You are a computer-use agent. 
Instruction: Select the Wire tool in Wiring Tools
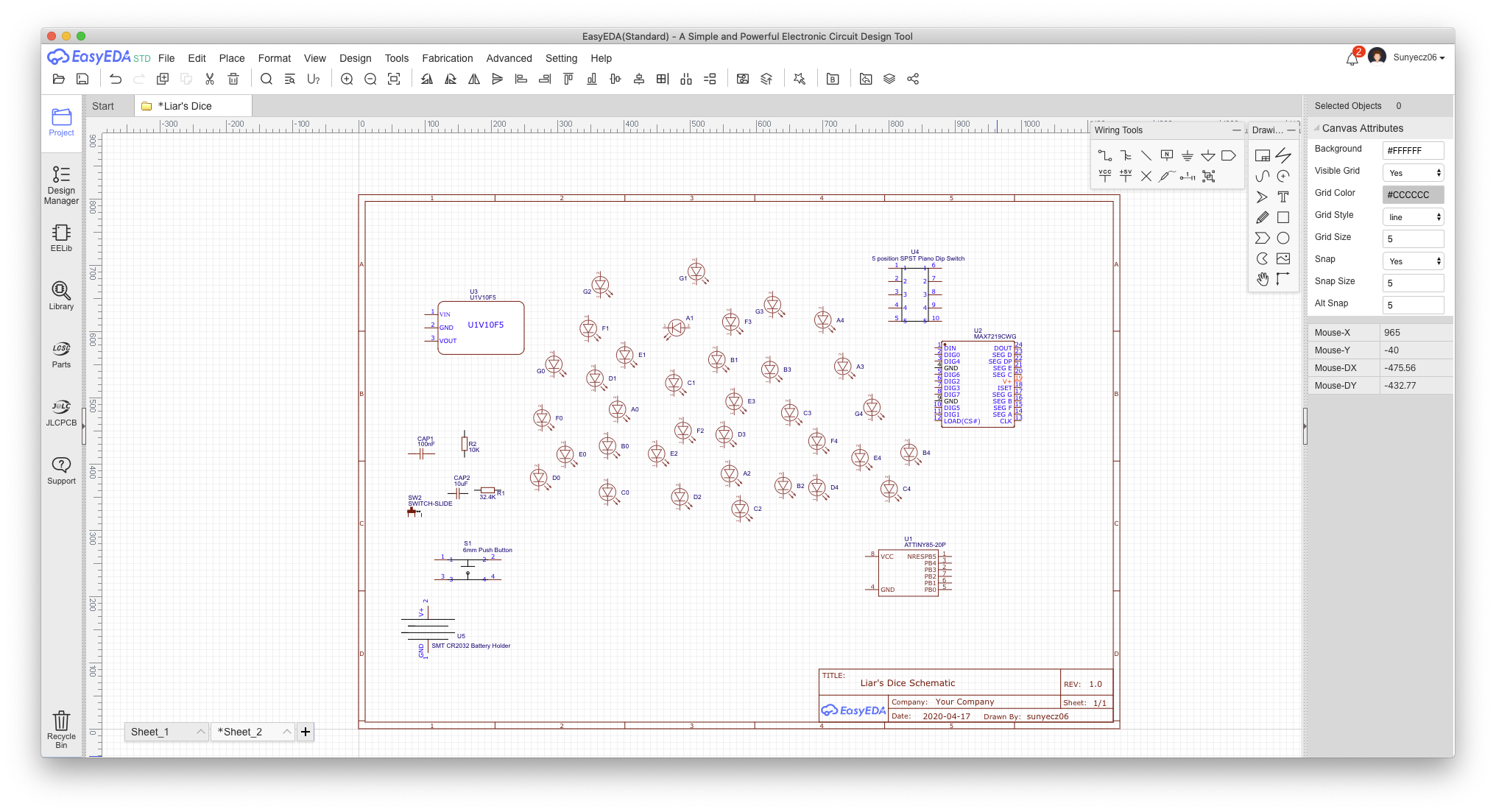[x=1104, y=155]
